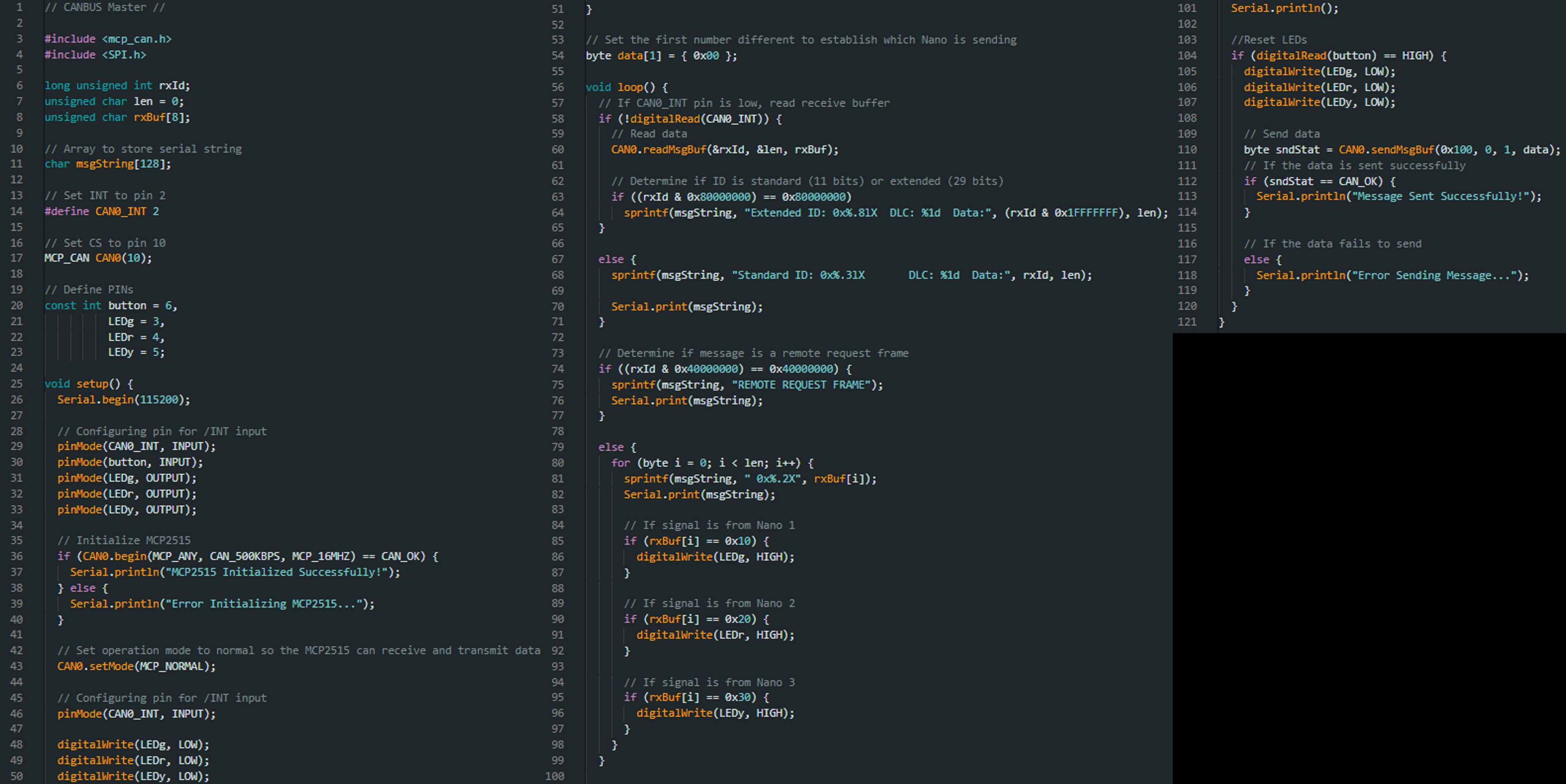1566x784 pixels.
Task: Click the 'CAN0.setMode(MCP_NORMAL);' statement
Action: click(x=136, y=666)
